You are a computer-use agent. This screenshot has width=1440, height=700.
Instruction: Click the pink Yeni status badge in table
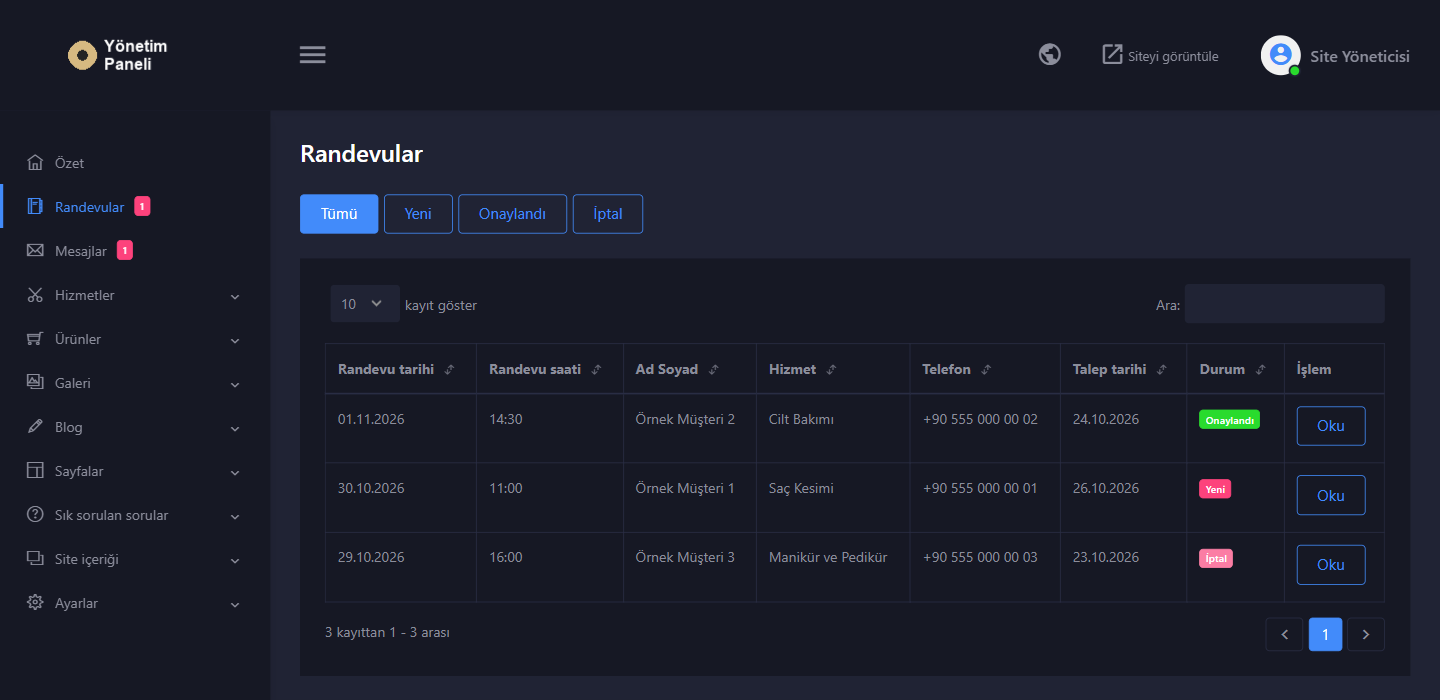[x=1215, y=490]
